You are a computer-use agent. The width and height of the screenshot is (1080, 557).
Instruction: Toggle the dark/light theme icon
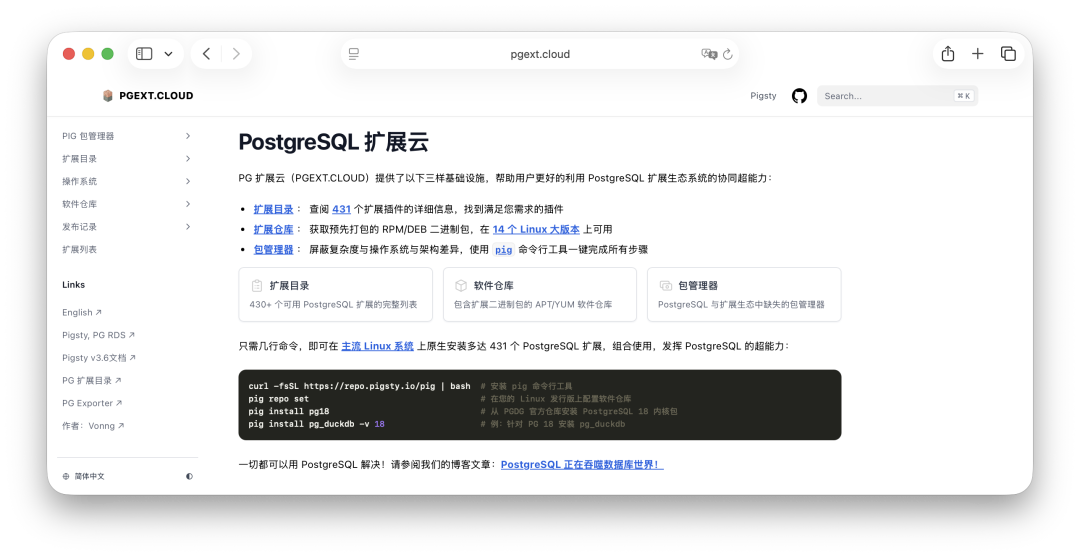(x=189, y=476)
